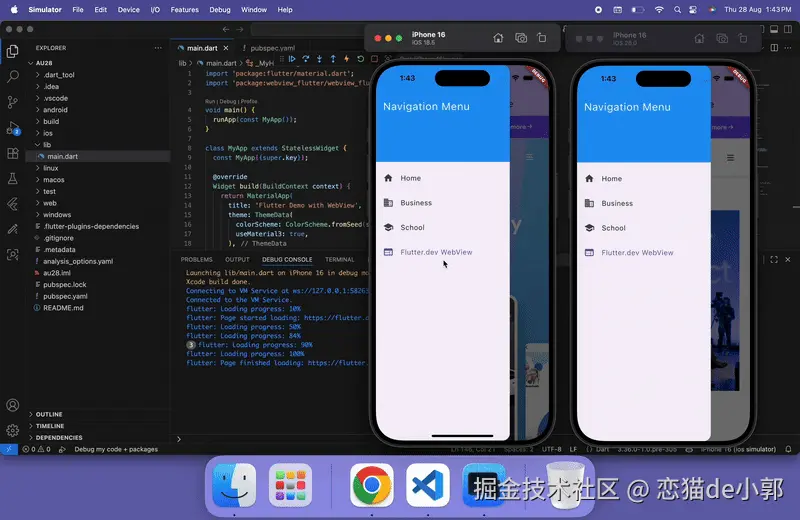Viewport: 800px width, 520px height.
Task: Open pubspec.yaml in the explorer
Action: pos(65,296)
